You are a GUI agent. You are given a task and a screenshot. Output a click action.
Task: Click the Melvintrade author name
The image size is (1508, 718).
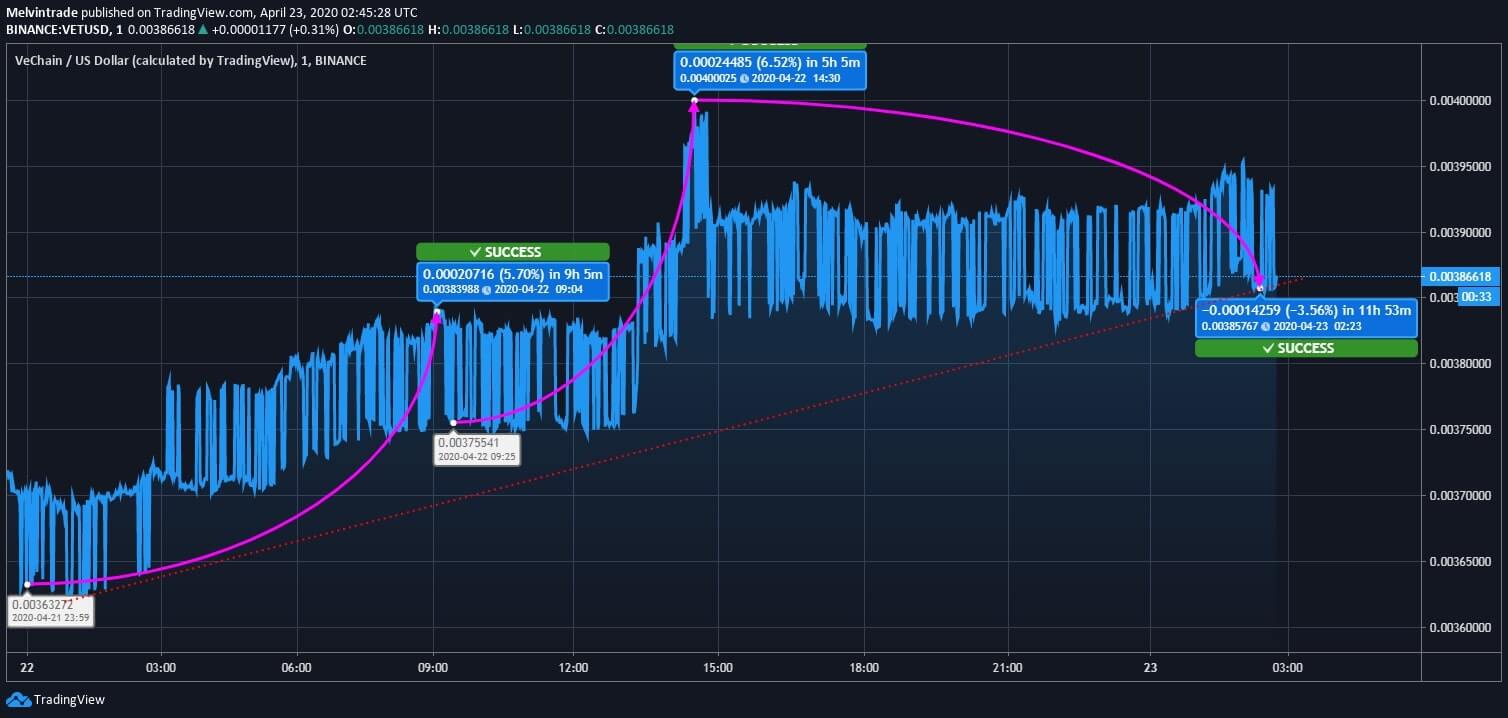pyautogui.click(x=40, y=12)
